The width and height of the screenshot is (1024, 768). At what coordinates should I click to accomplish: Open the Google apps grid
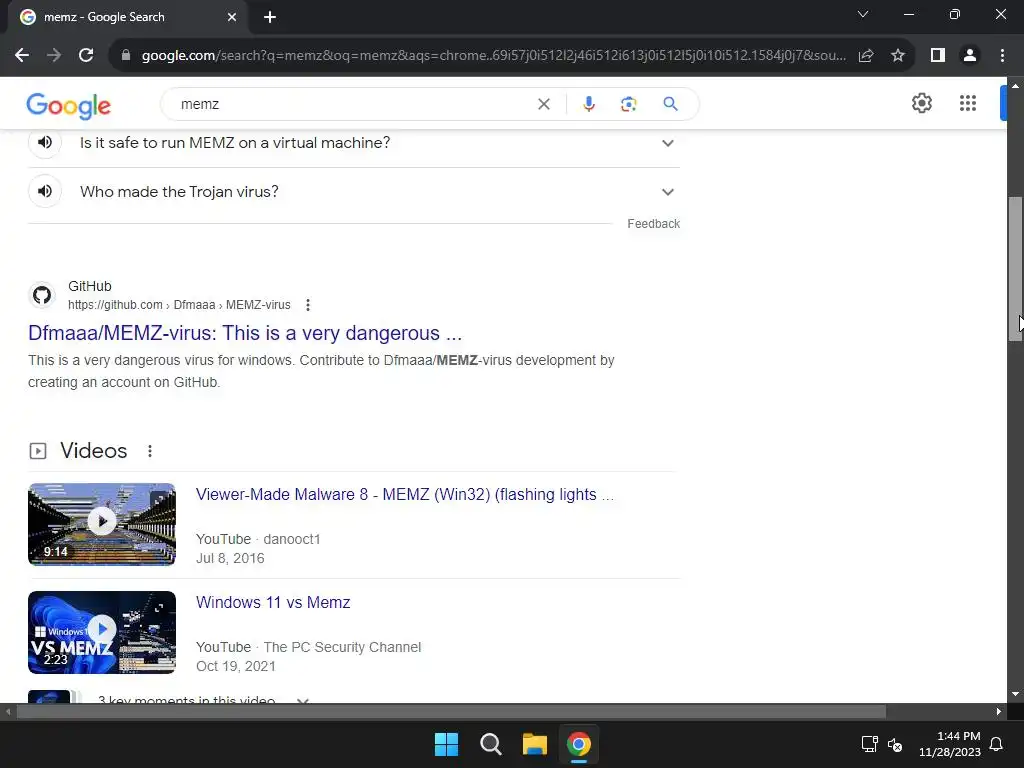968,103
